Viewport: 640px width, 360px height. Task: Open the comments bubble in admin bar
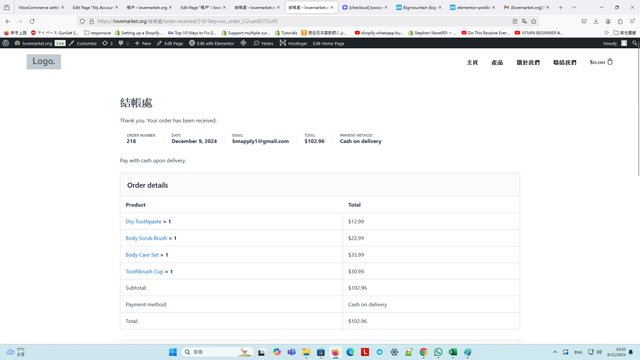(123, 43)
